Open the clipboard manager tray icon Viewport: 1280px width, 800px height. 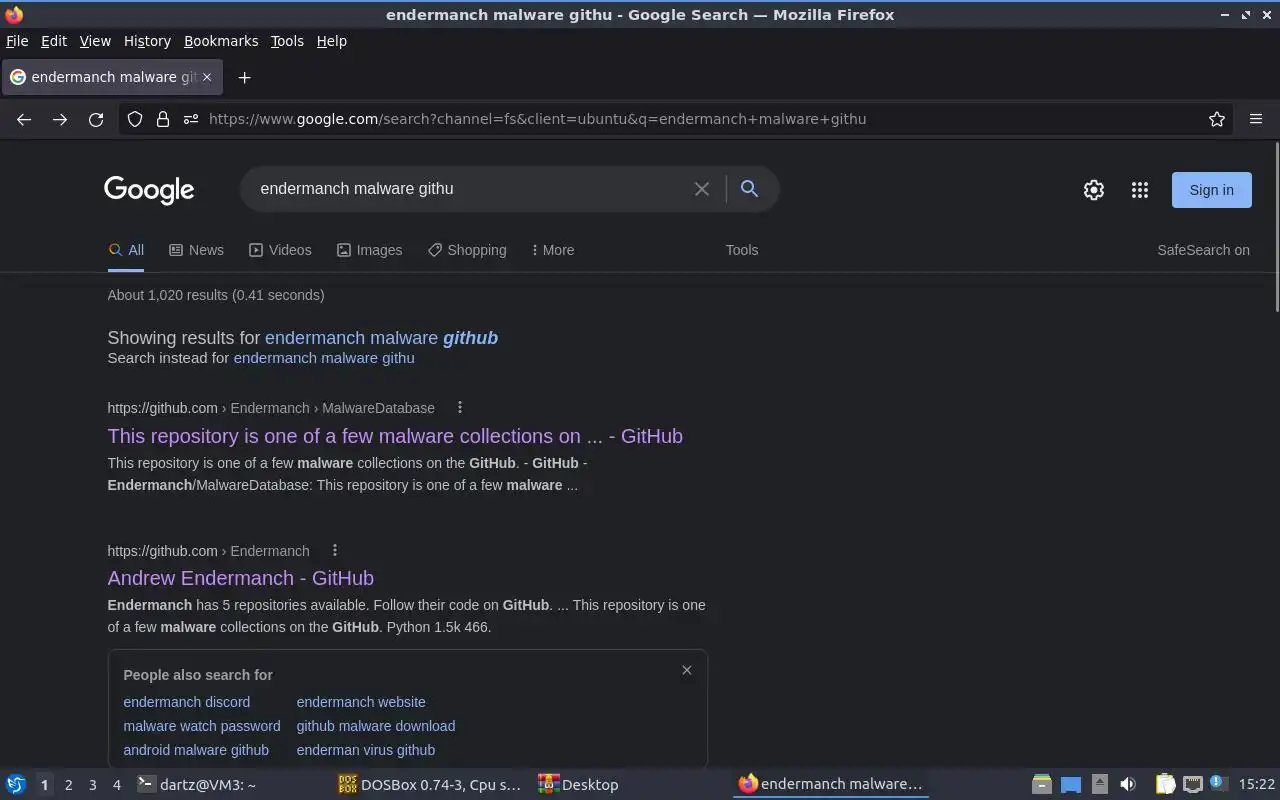[x=1166, y=784]
